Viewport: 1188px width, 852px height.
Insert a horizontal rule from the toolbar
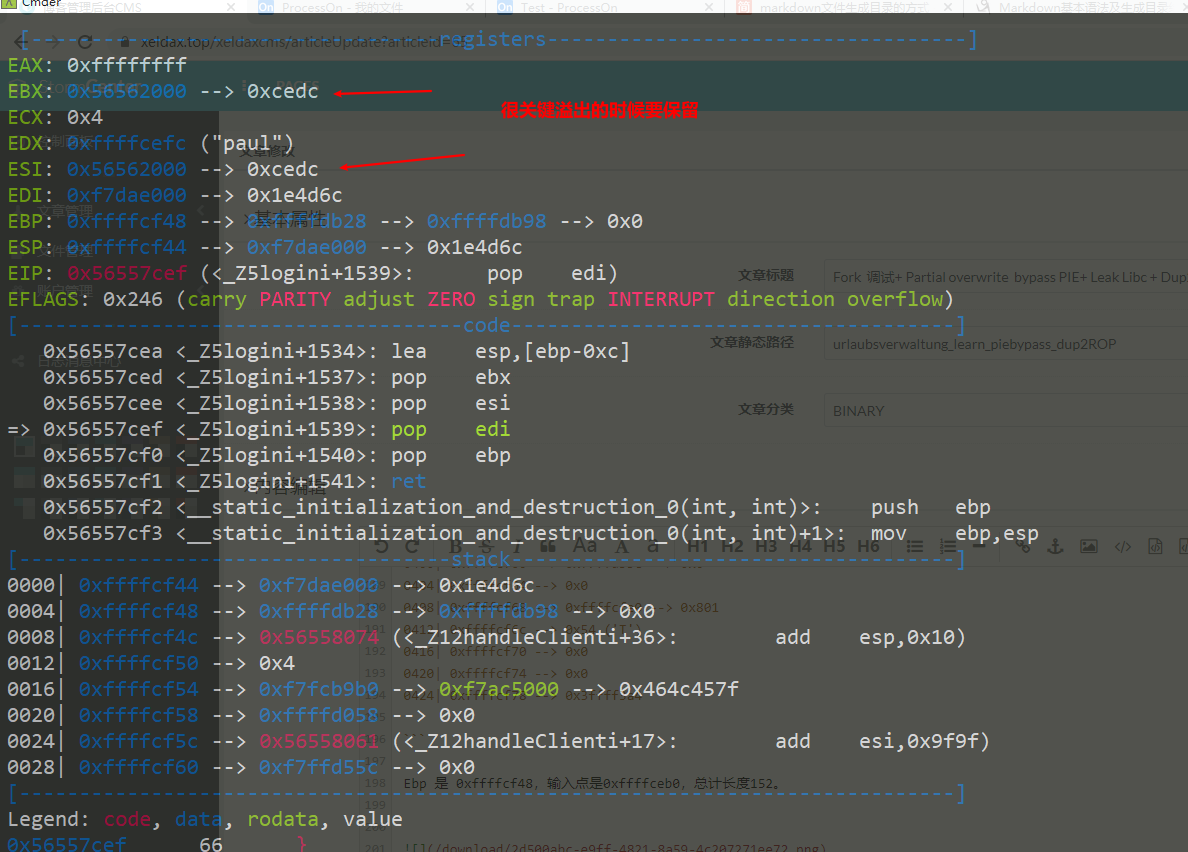(979, 546)
